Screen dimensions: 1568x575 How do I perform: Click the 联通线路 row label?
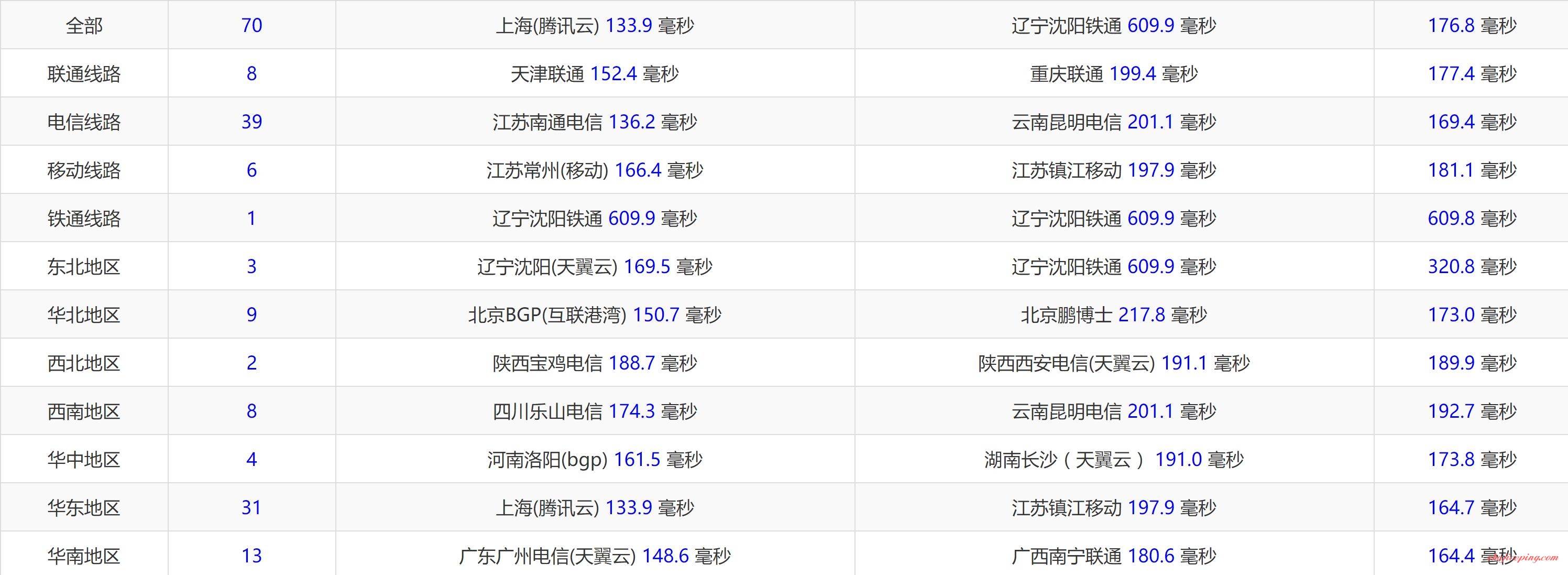point(84,74)
